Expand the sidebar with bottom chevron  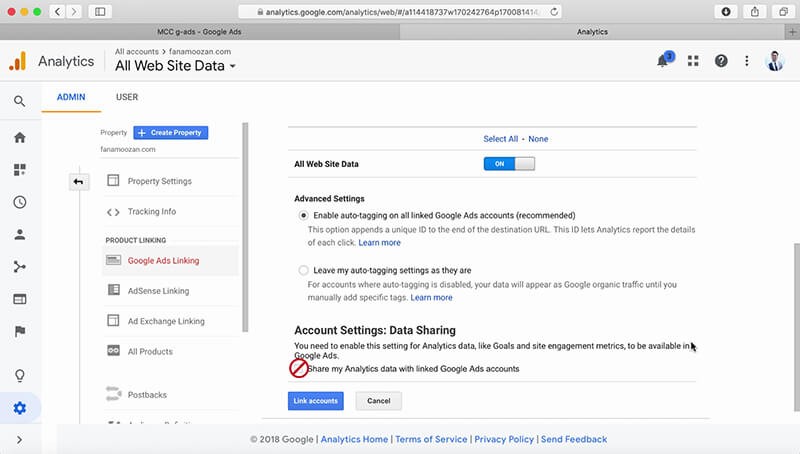[x=19, y=440]
